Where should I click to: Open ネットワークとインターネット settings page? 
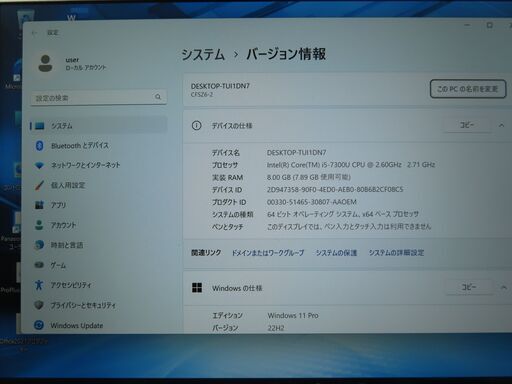click(x=98, y=165)
